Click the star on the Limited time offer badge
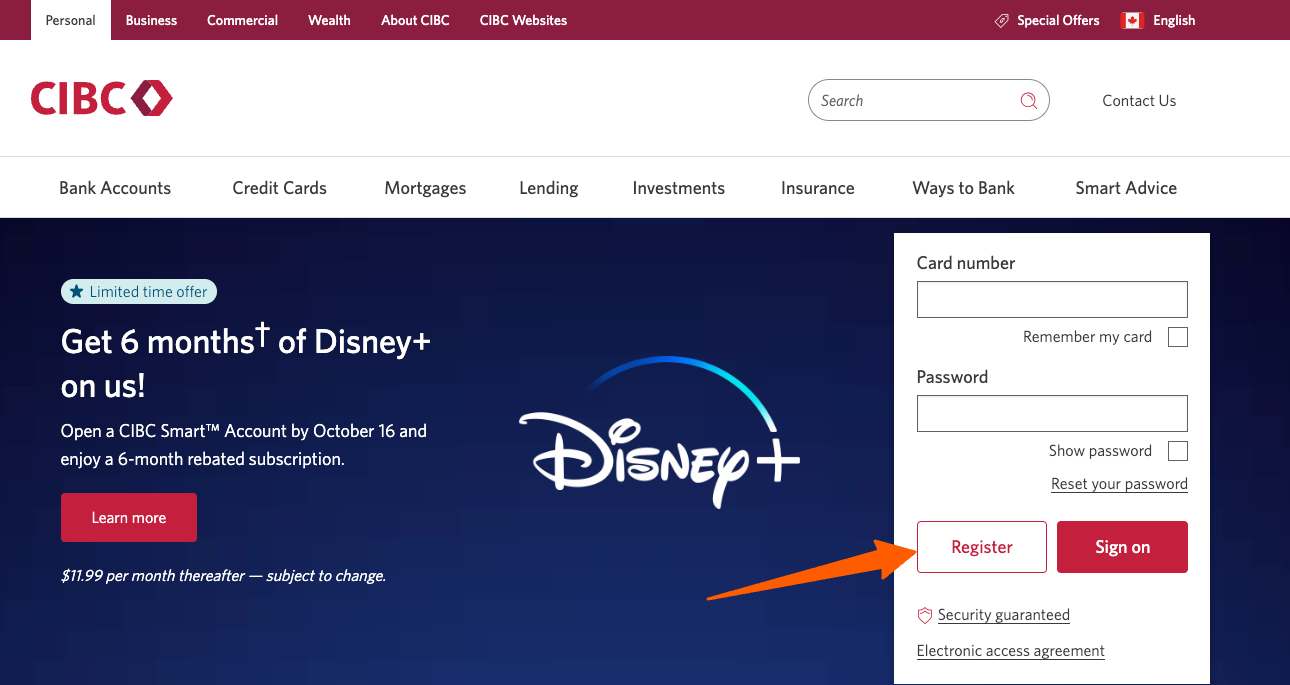Screen dimensions: 1290x685 [x=77, y=291]
